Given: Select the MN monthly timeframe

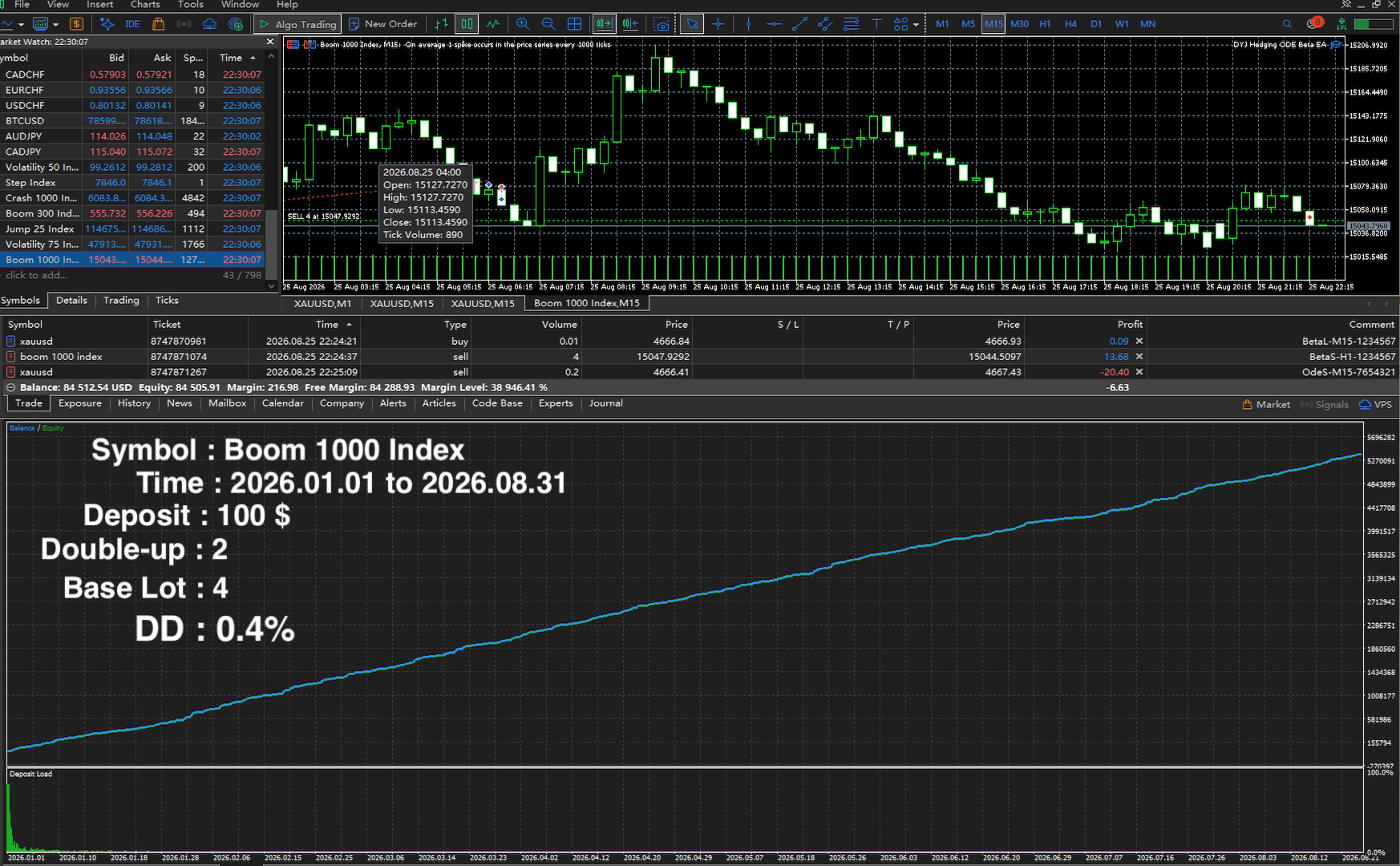Looking at the screenshot, I should [1147, 24].
